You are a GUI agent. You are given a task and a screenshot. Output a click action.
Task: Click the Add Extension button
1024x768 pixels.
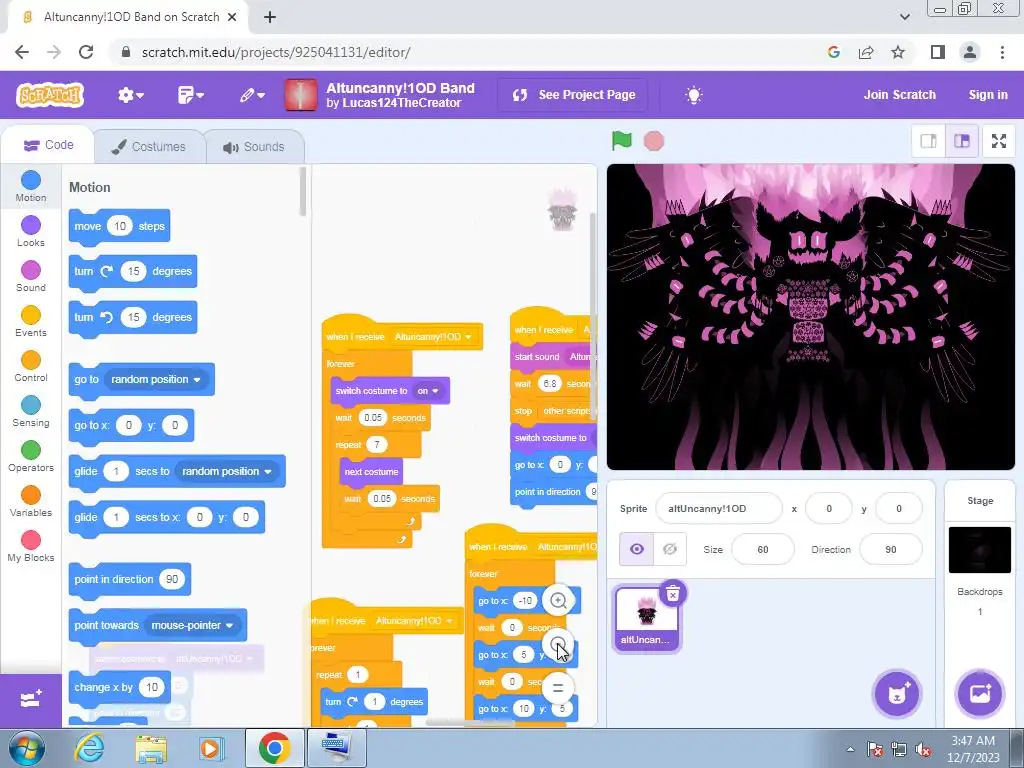(31, 700)
